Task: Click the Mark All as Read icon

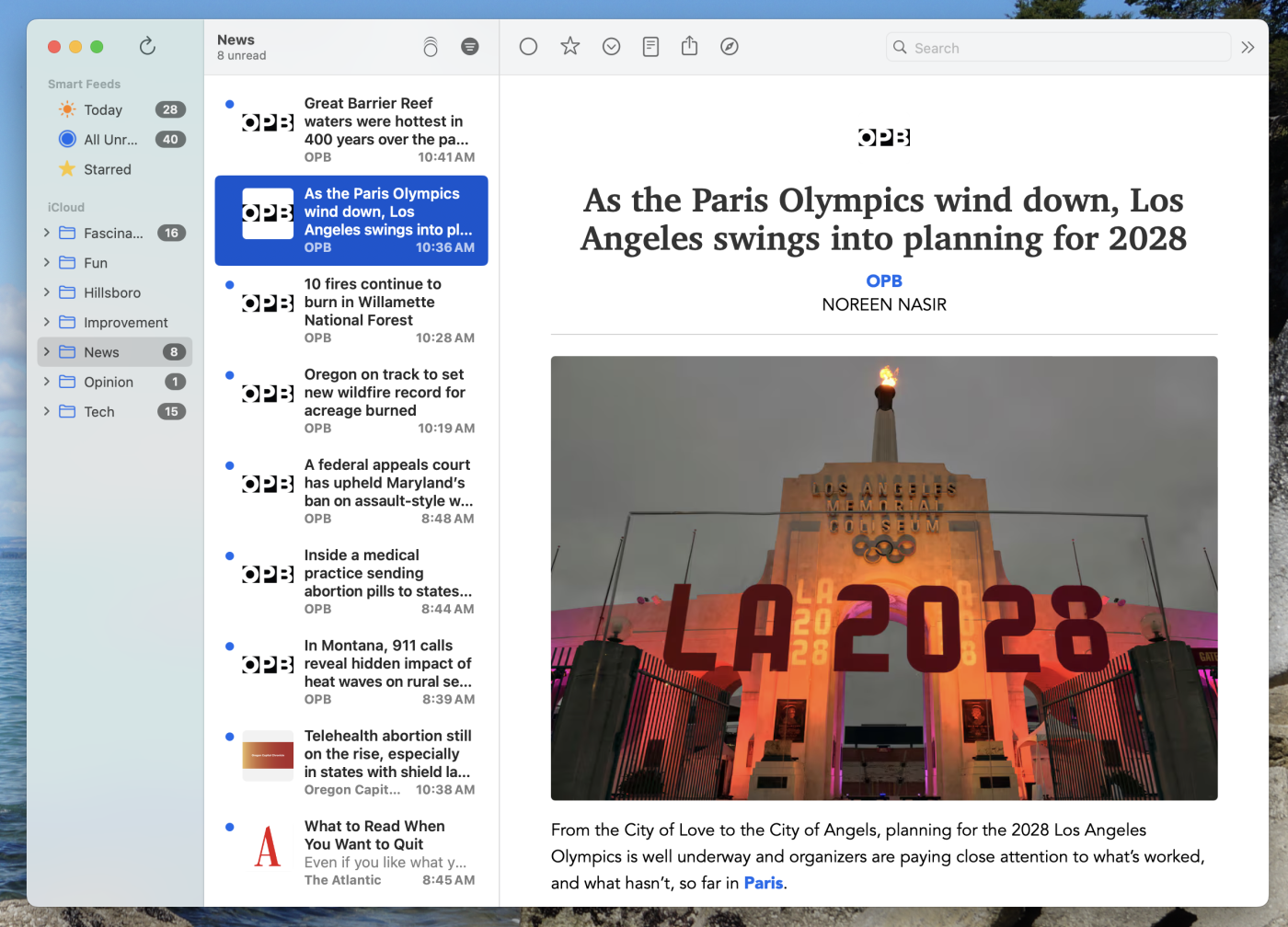Action: (x=431, y=47)
